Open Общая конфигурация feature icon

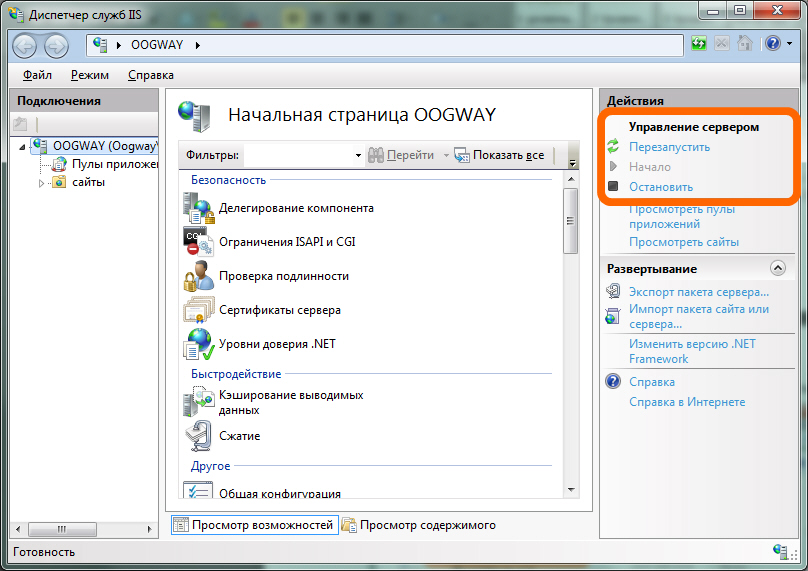(x=198, y=490)
